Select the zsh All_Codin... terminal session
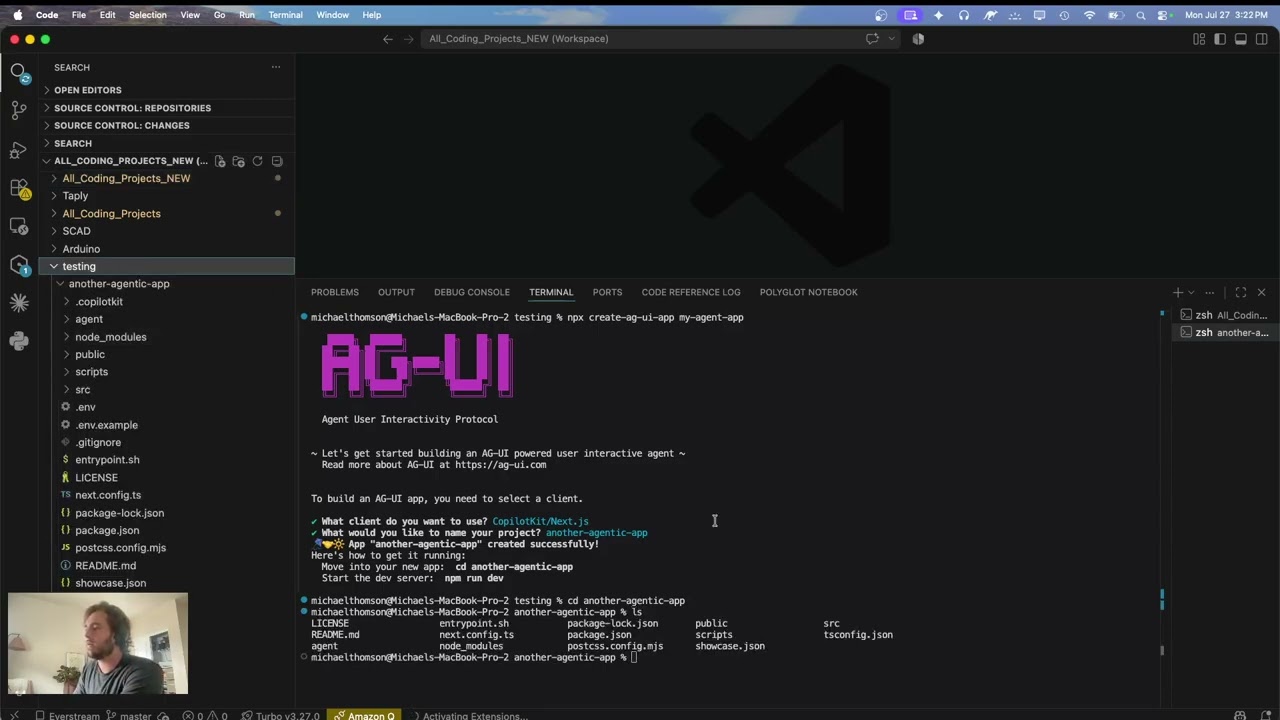1280x720 pixels. pos(1225,315)
